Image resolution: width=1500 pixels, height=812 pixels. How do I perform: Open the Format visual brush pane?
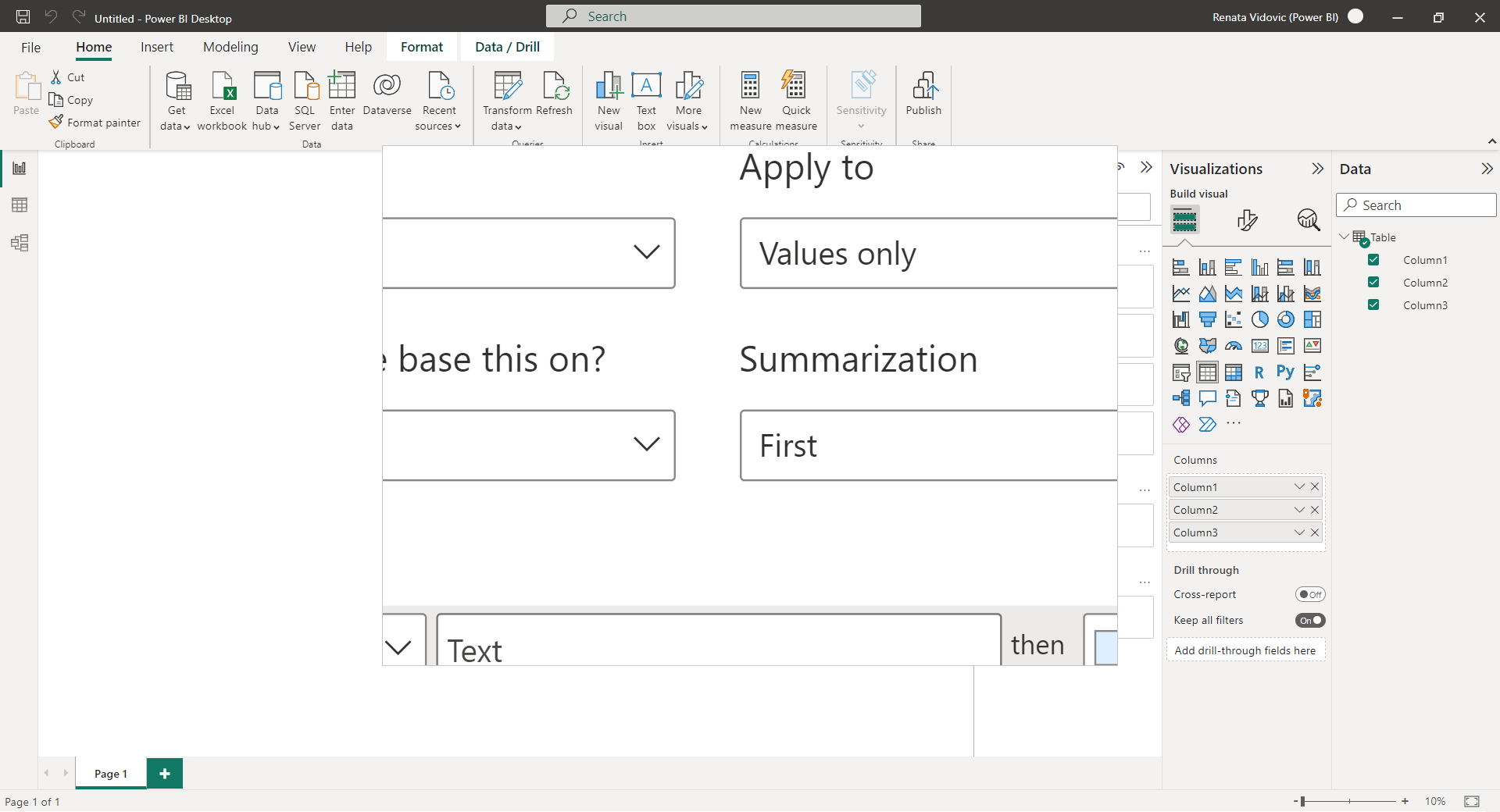tap(1247, 220)
